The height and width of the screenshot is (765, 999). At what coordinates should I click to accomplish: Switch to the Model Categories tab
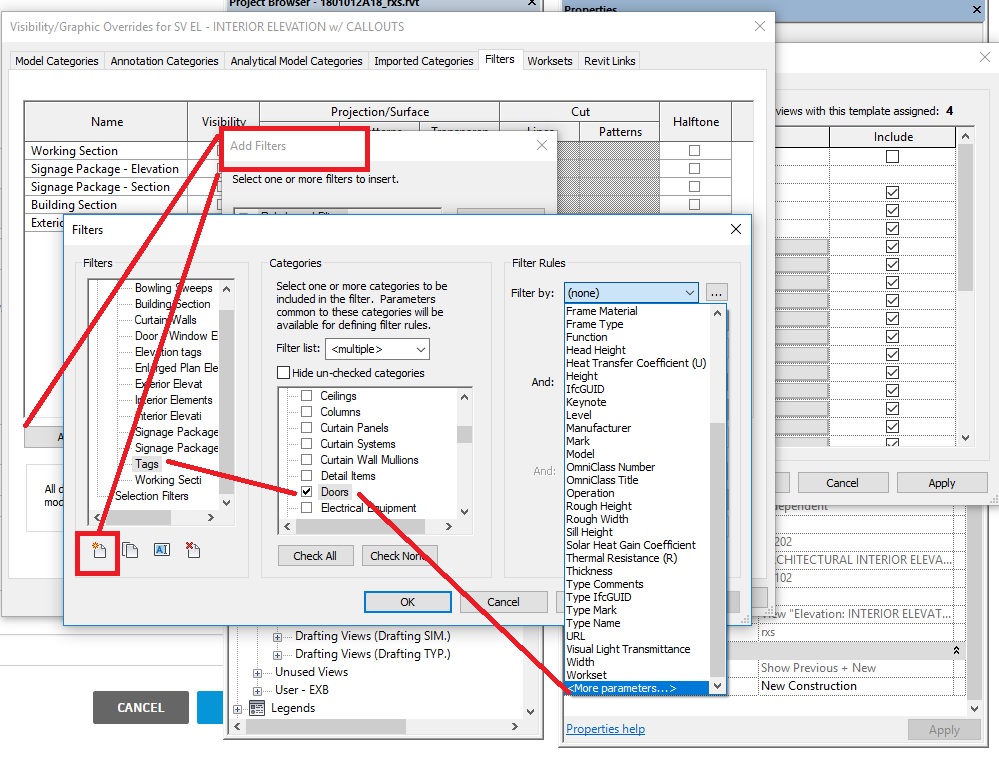56,60
